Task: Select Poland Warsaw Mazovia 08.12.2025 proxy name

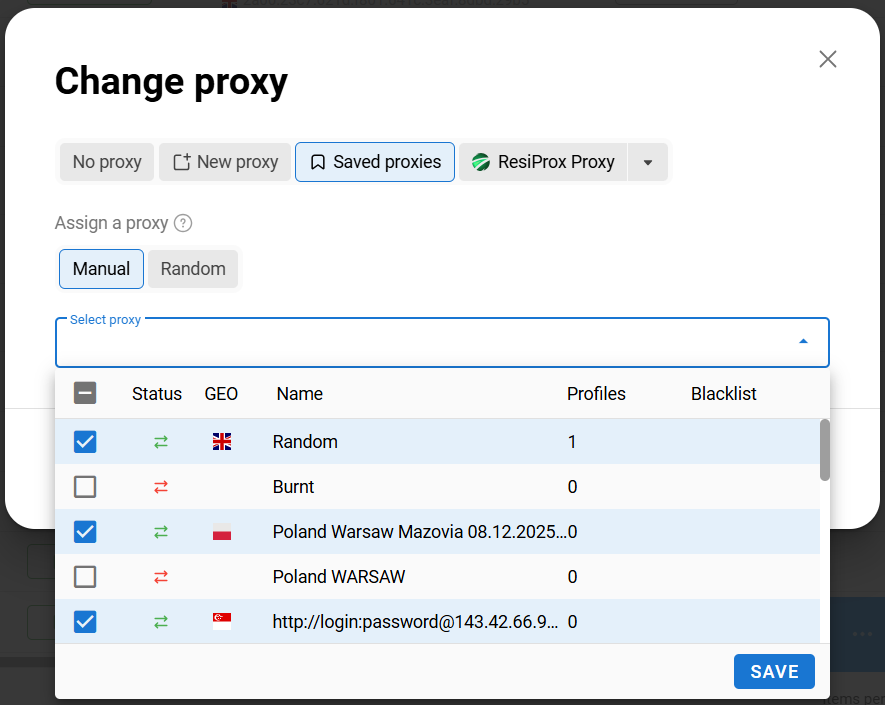Action: (419, 532)
